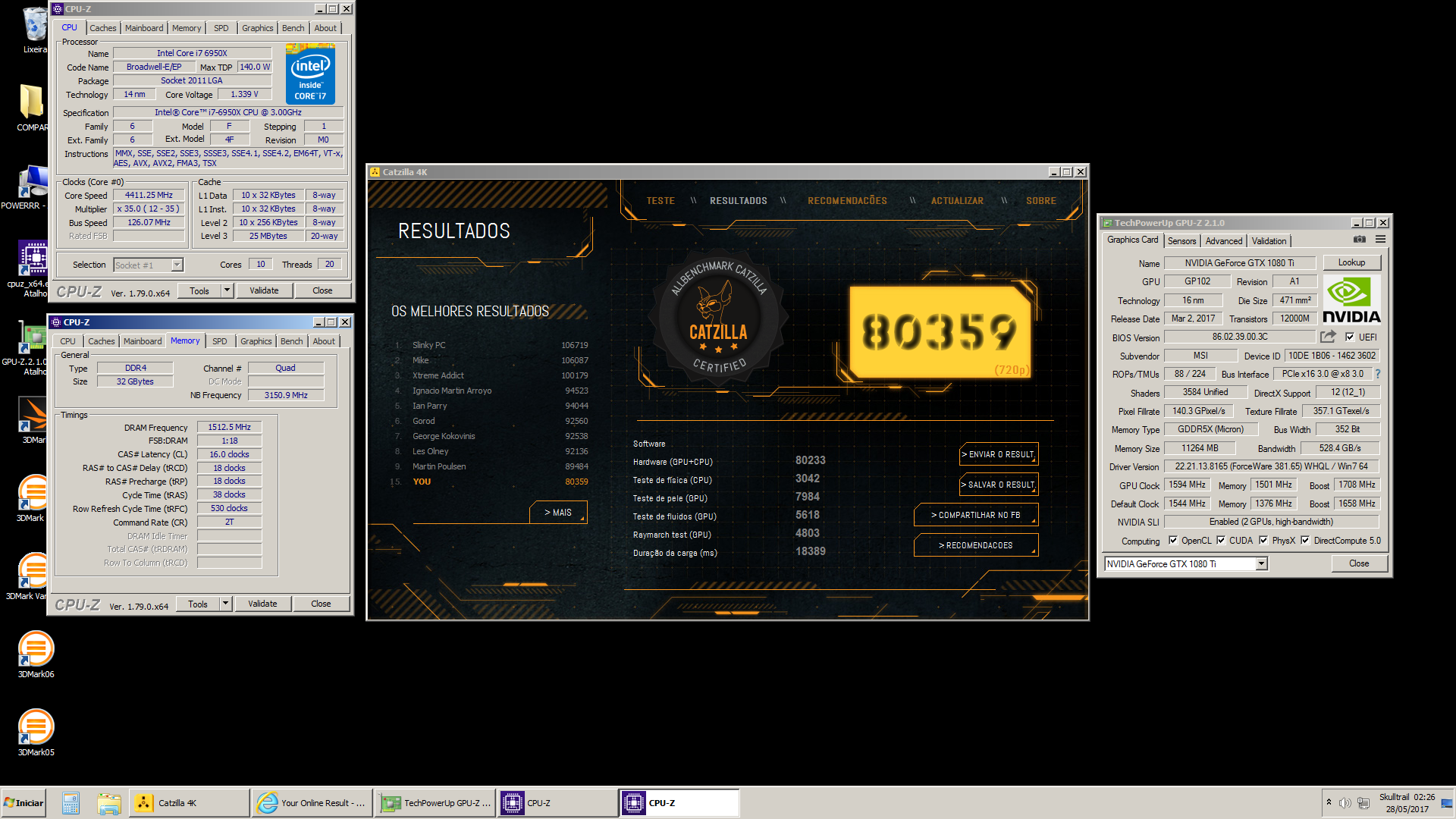
Task: Click the YOU 80359 ranking row
Action: coord(490,482)
